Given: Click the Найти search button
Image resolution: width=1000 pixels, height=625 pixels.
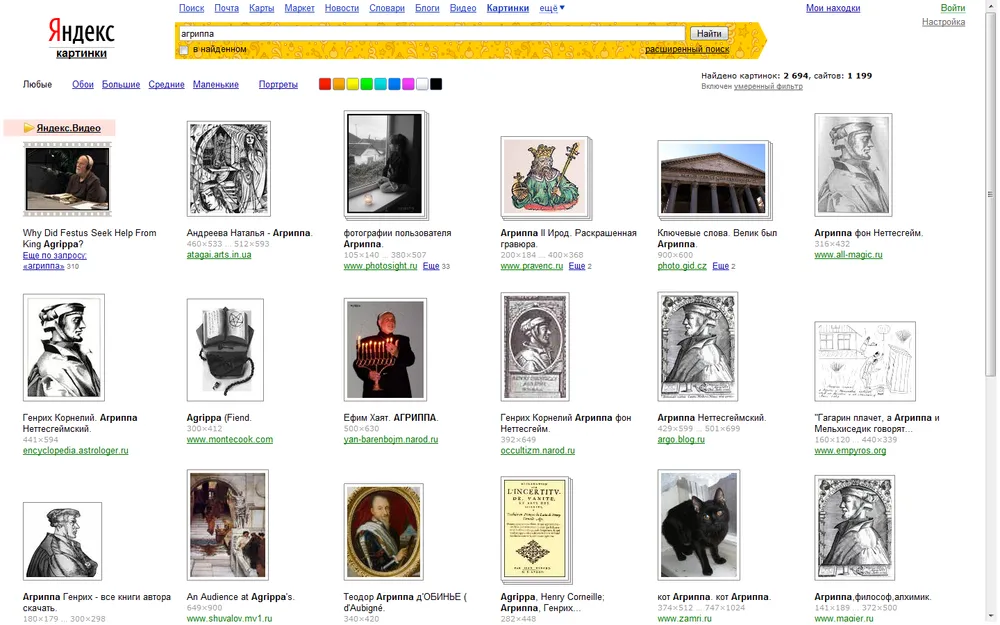Looking at the screenshot, I should pos(709,33).
